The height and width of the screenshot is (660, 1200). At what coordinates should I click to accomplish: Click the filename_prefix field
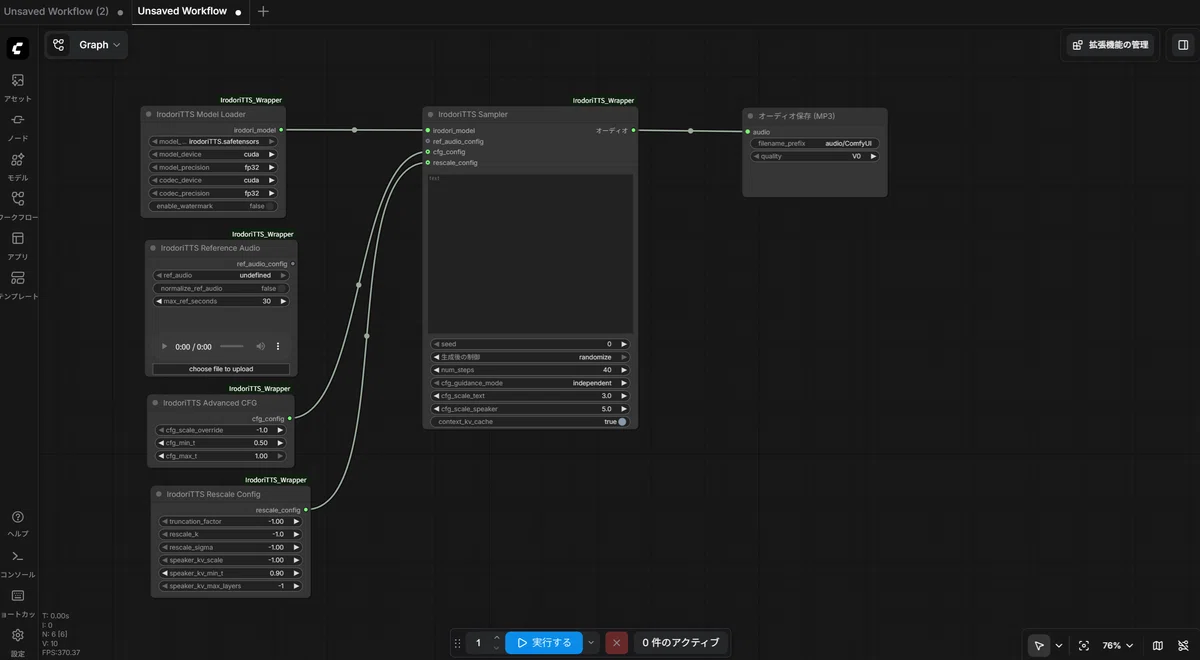(815, 143)
